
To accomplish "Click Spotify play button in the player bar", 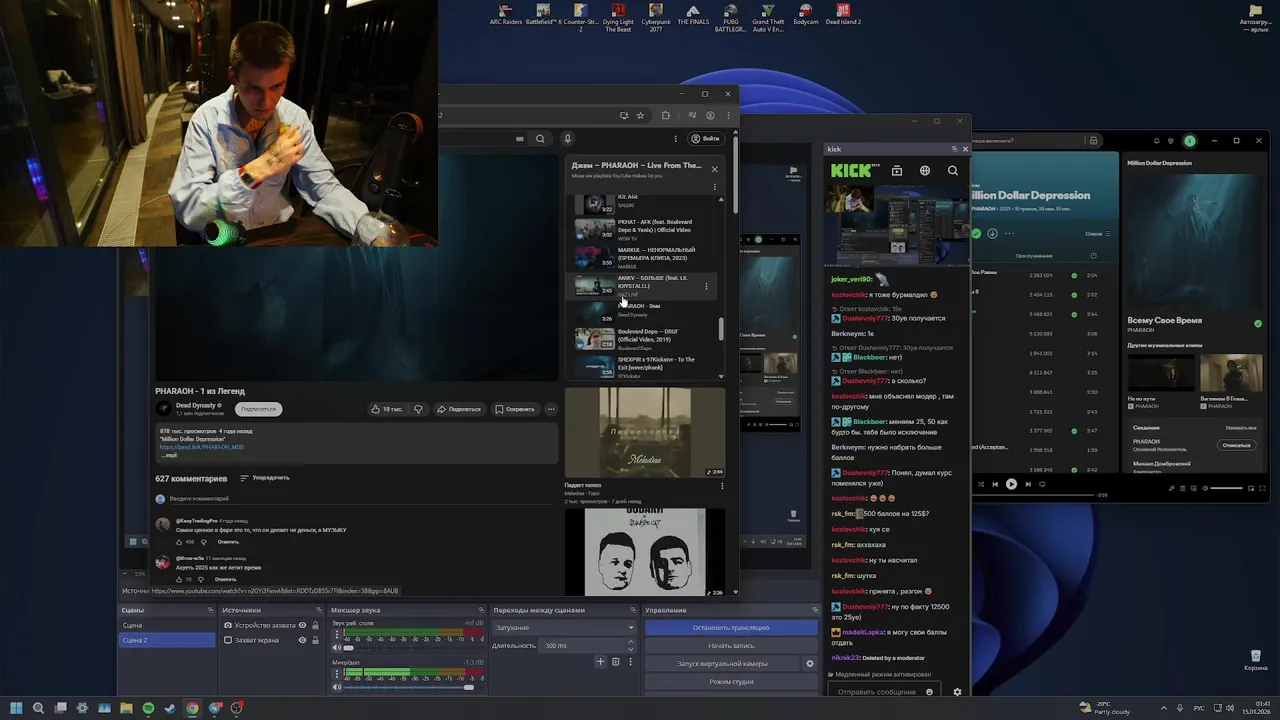I will [x=1011, y=484].
